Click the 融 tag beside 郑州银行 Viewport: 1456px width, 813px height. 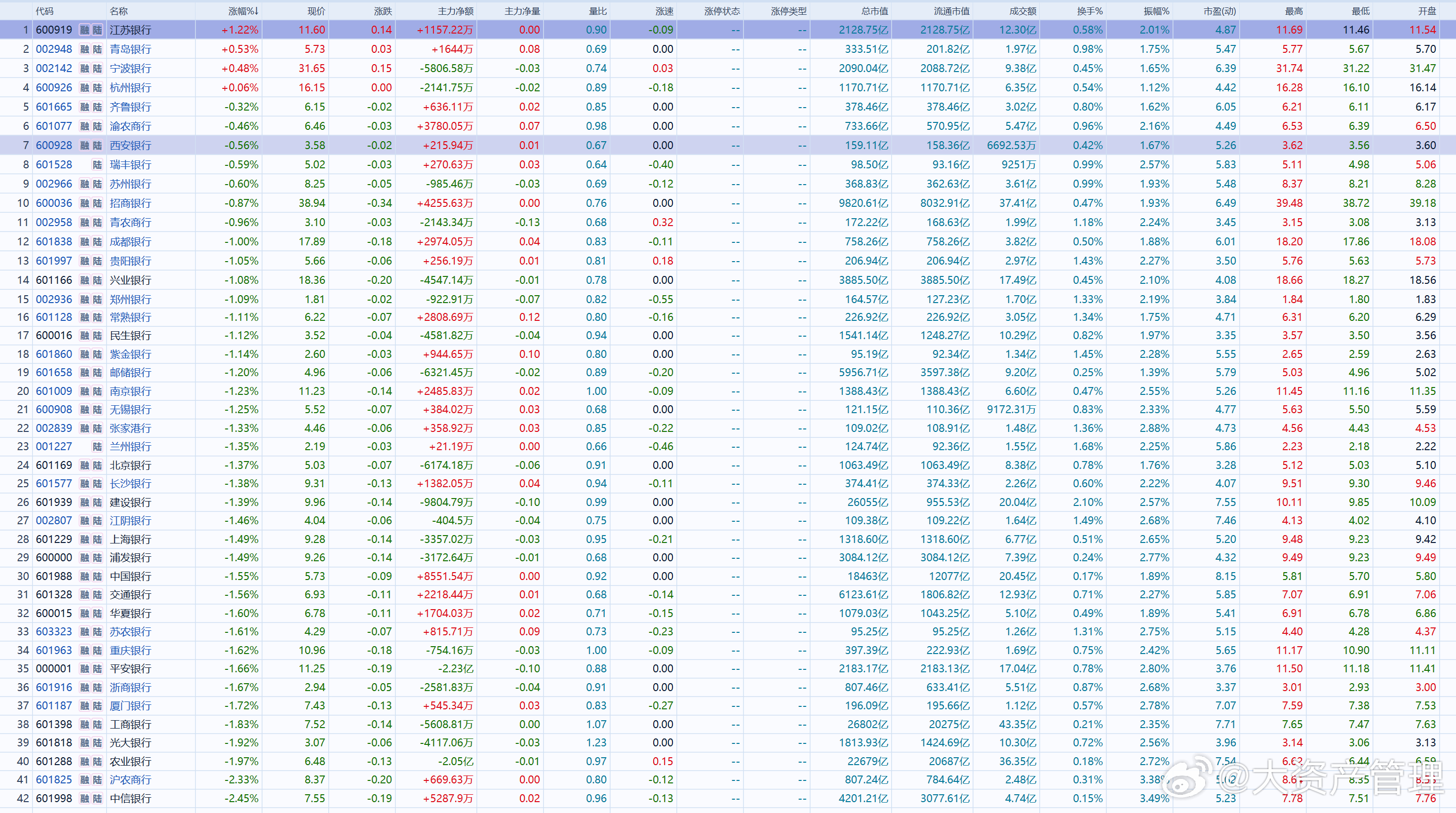[85, 299]
